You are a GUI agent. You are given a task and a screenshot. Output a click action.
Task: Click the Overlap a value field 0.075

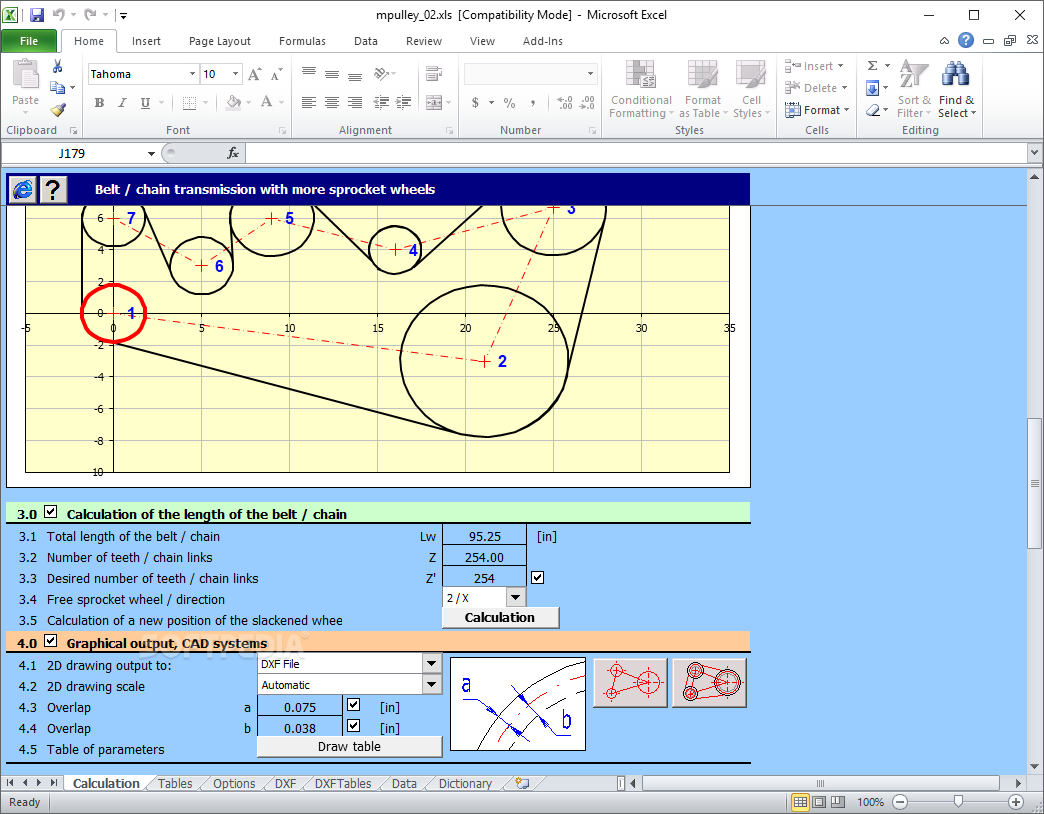tap(300, 707)
